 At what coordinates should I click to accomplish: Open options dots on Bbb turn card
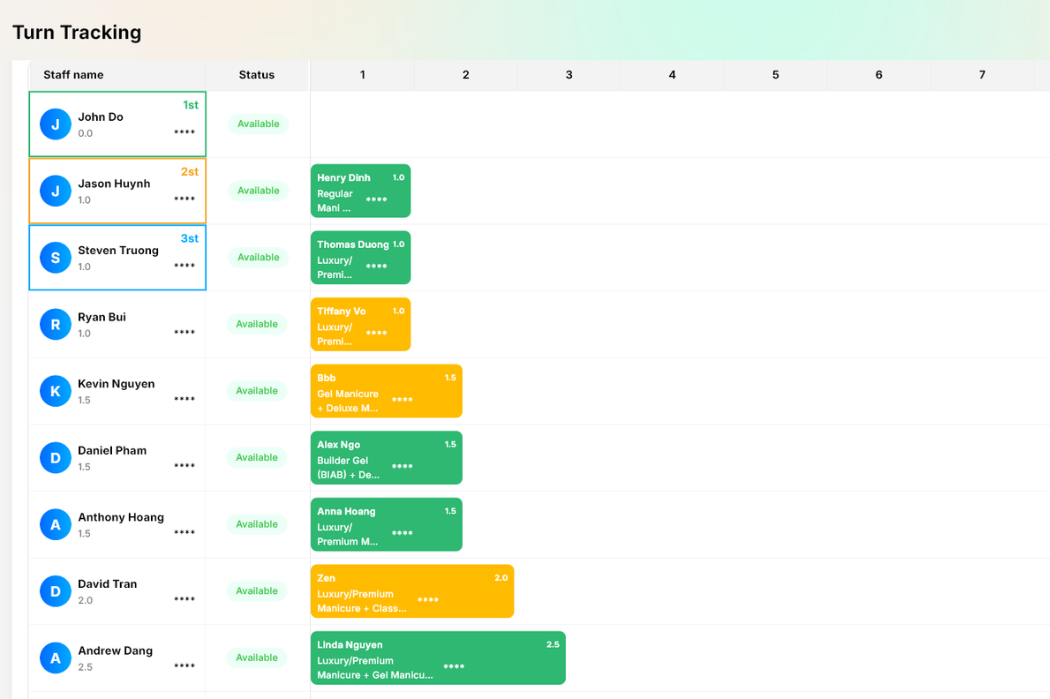[x=402, y=400]
